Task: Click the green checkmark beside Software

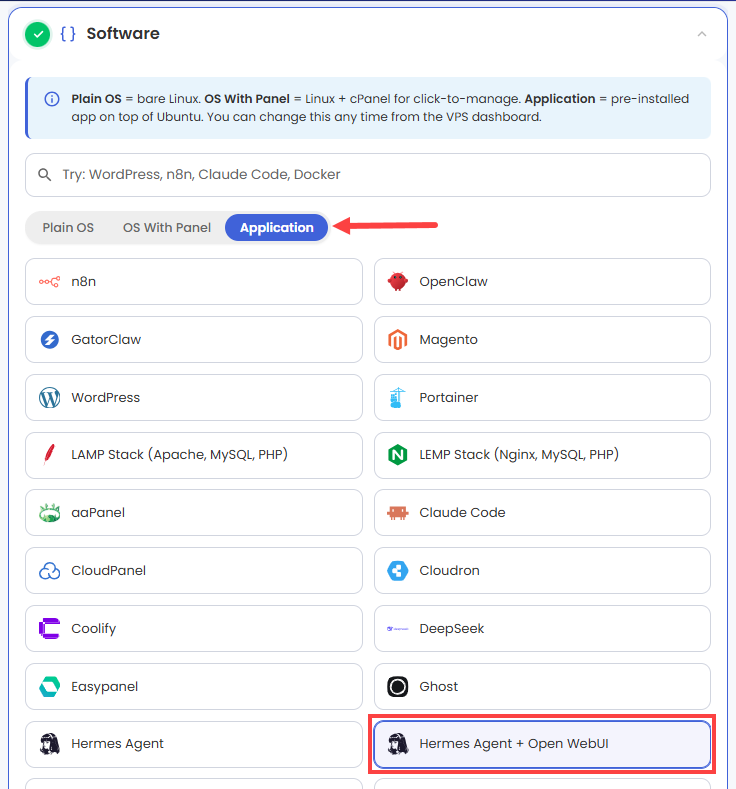Action: click(38, 34)
